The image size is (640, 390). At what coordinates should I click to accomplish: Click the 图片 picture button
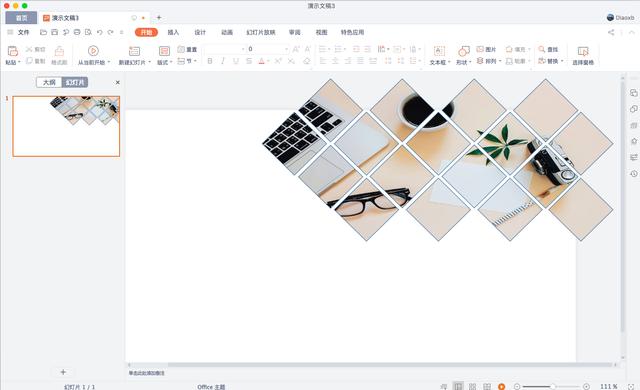[486, 49]
